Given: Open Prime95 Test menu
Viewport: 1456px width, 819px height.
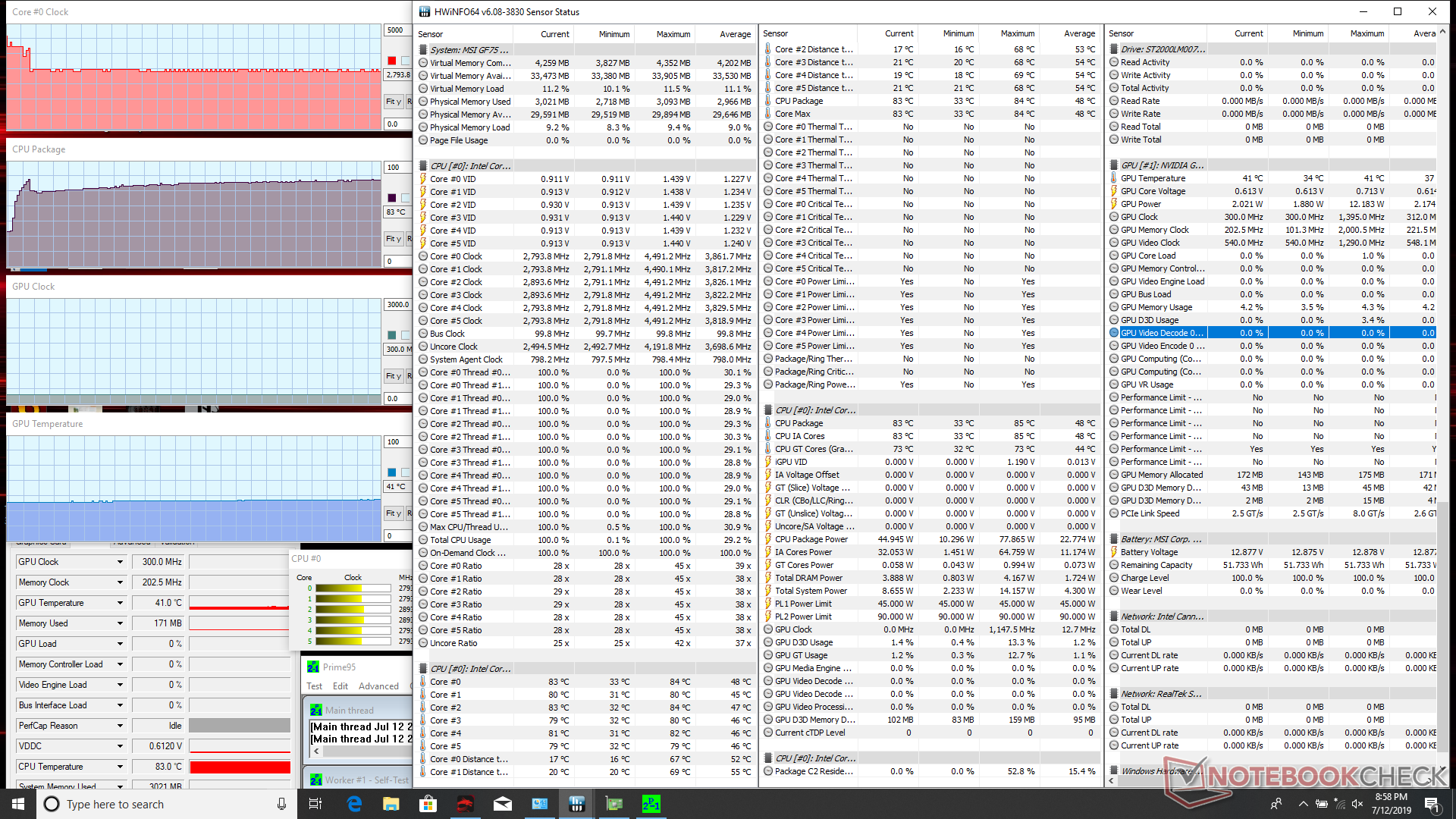Looking at the screenshot, I should point(314,686).
